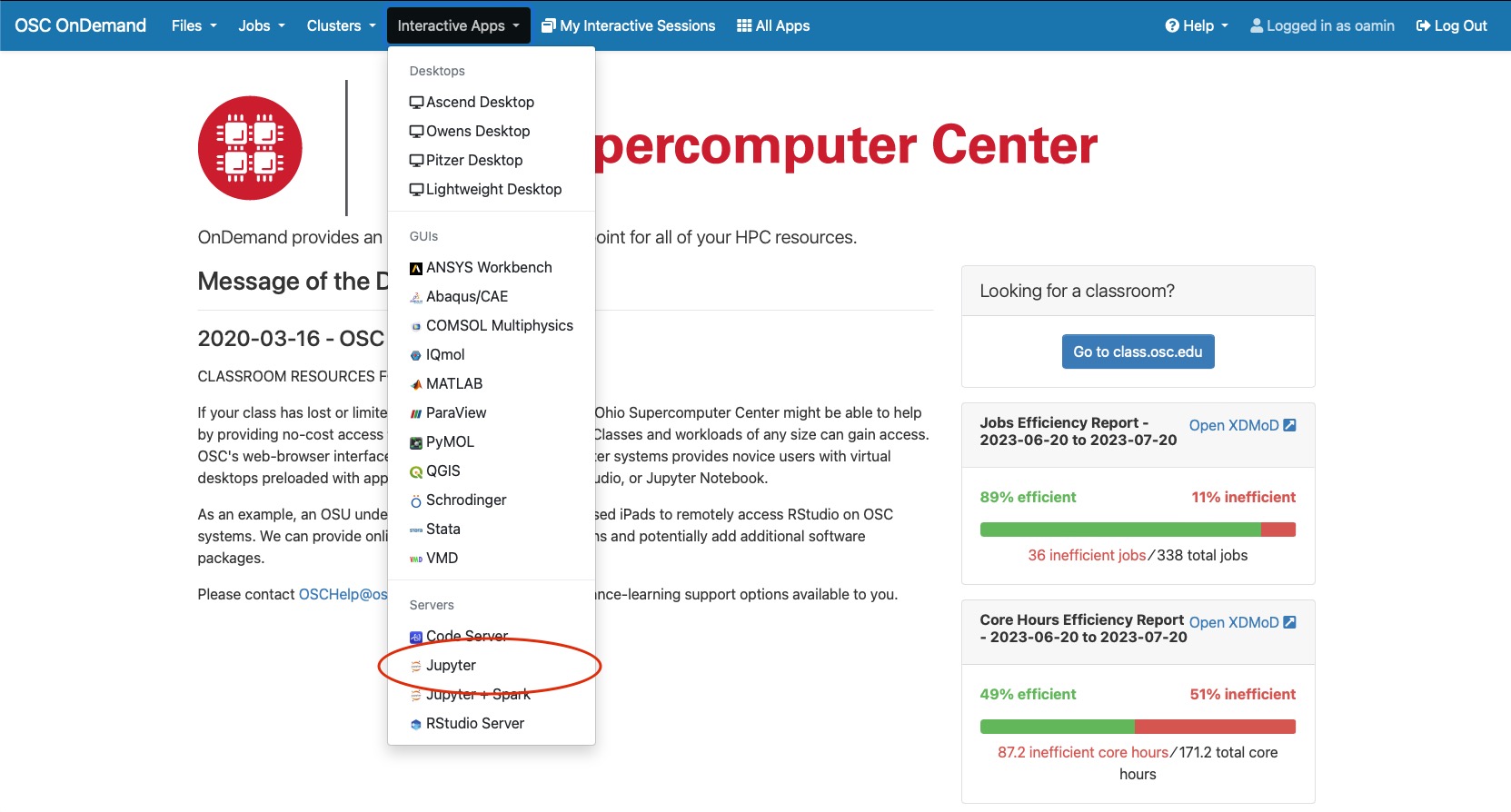Click the Stata app icon
The height and width of the screenshot is (812, 1511).
point(416,530)
